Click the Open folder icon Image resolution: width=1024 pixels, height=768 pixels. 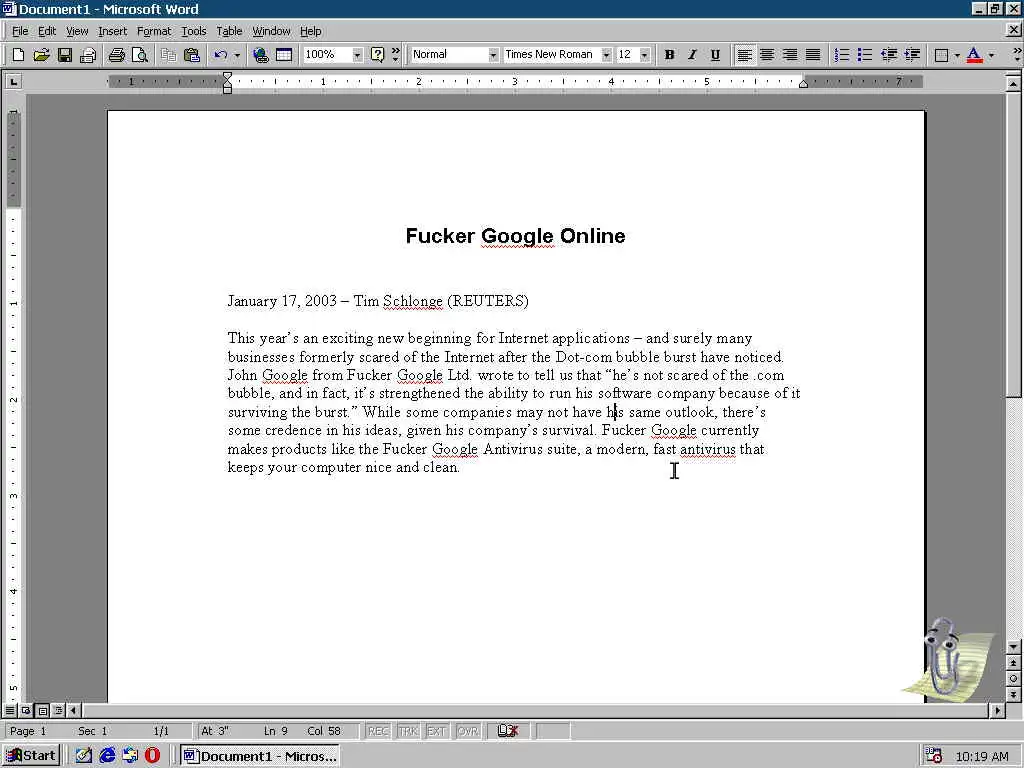pos(41,55)
